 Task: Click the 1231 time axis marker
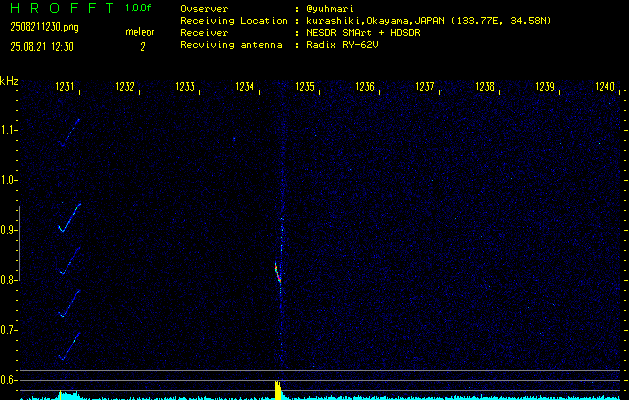(x=65, y=86)
